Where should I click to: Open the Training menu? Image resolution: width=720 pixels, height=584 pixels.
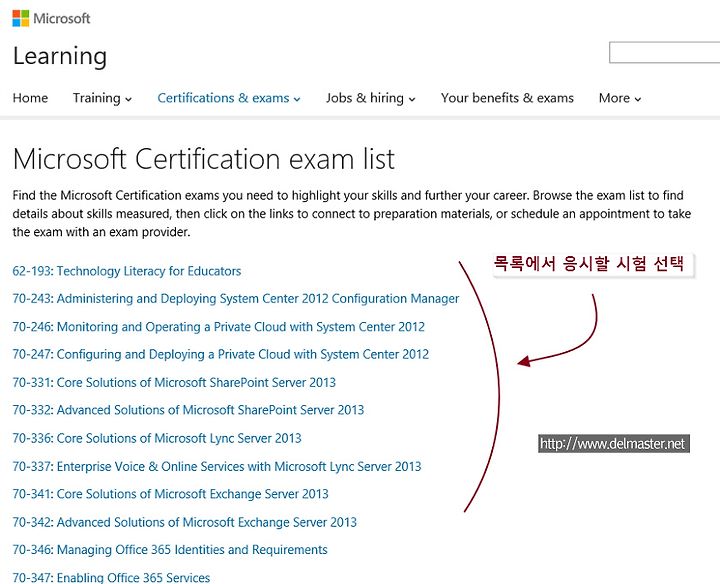96,98
